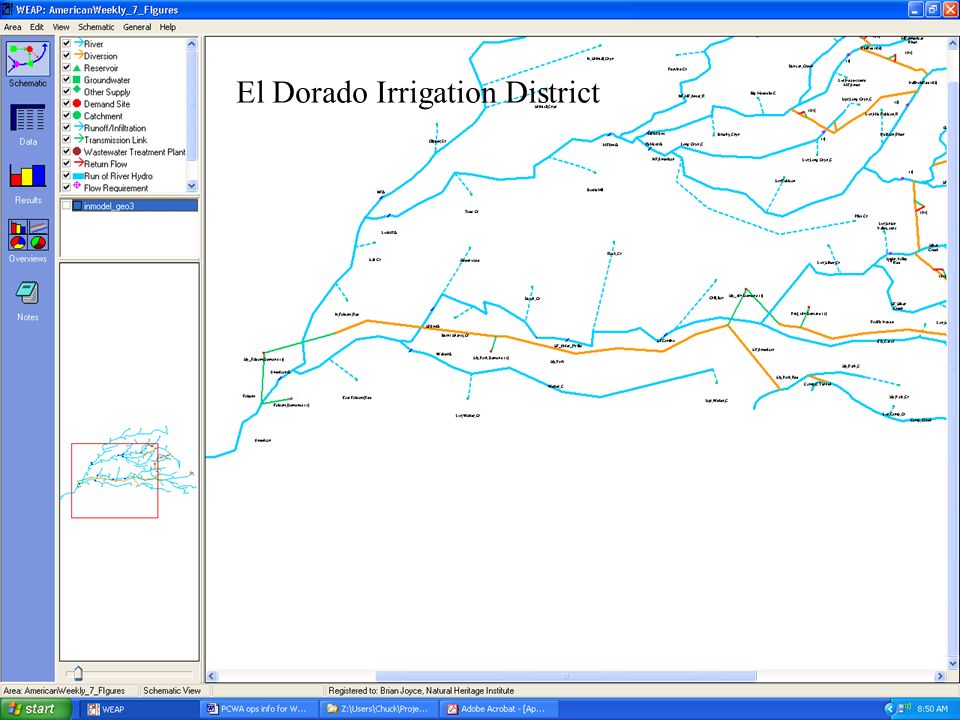
Task: Toggle the Return Flow checkbox
Action: click(66, 163)
